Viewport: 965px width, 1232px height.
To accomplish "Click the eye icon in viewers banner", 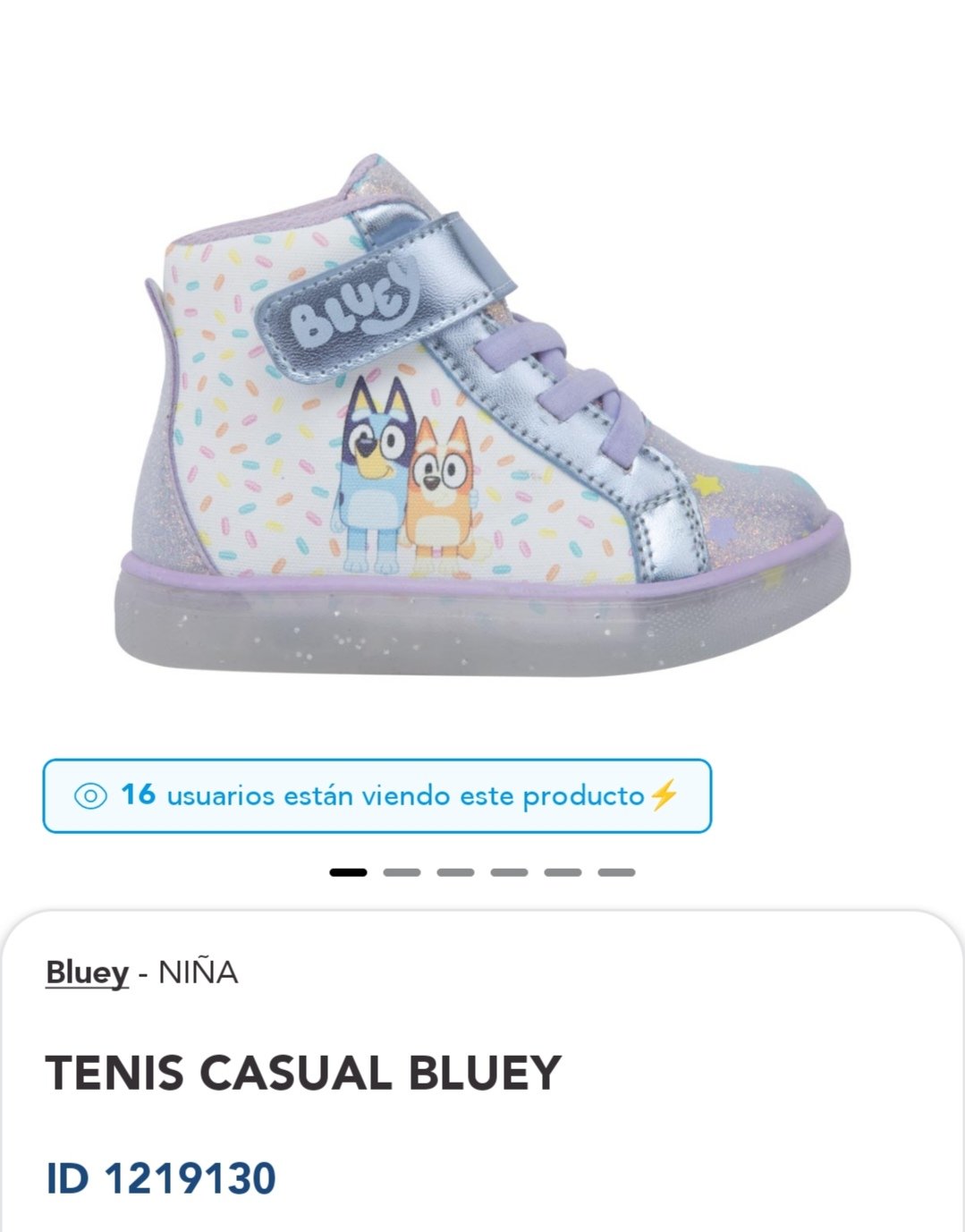I will tap(90, 795).
